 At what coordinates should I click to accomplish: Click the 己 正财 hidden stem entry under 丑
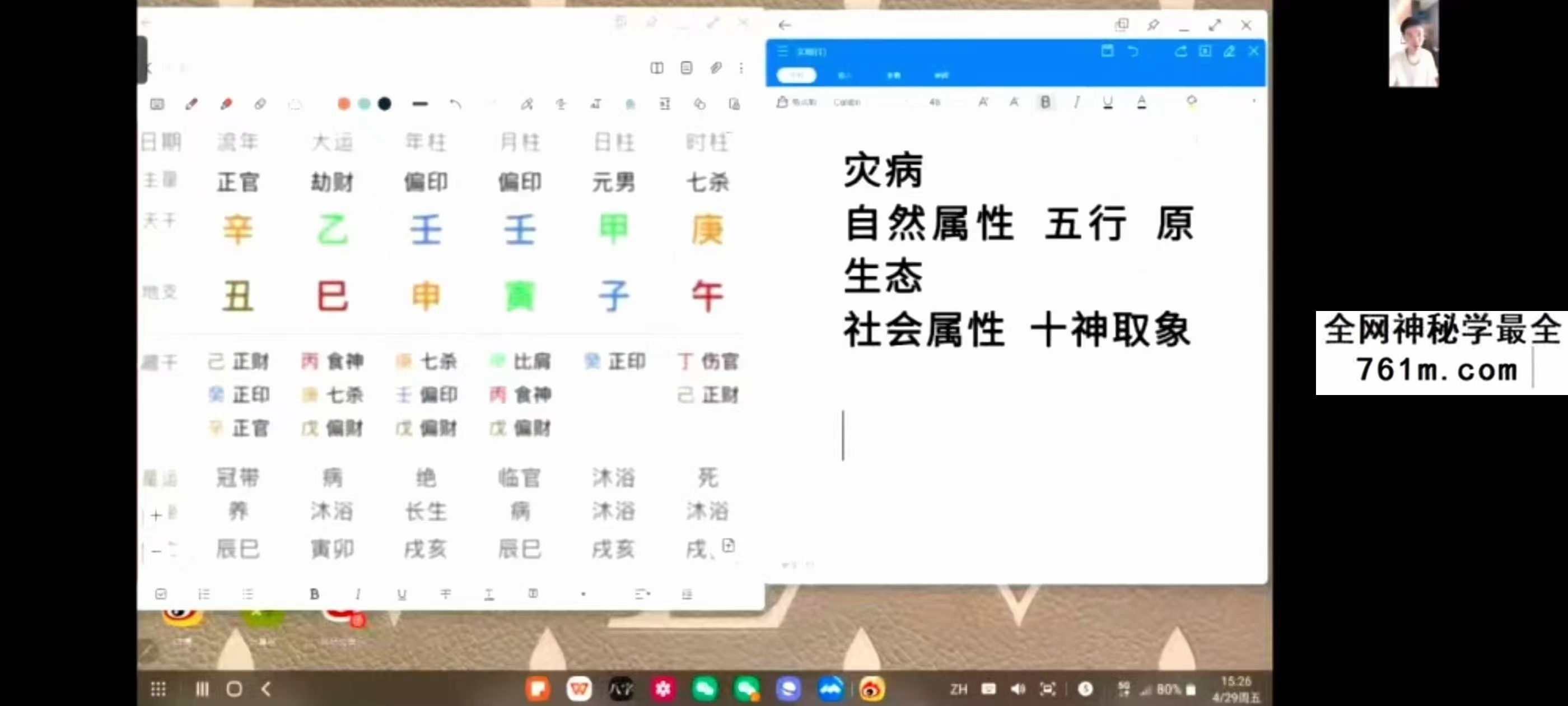click(x=238, y=362)
